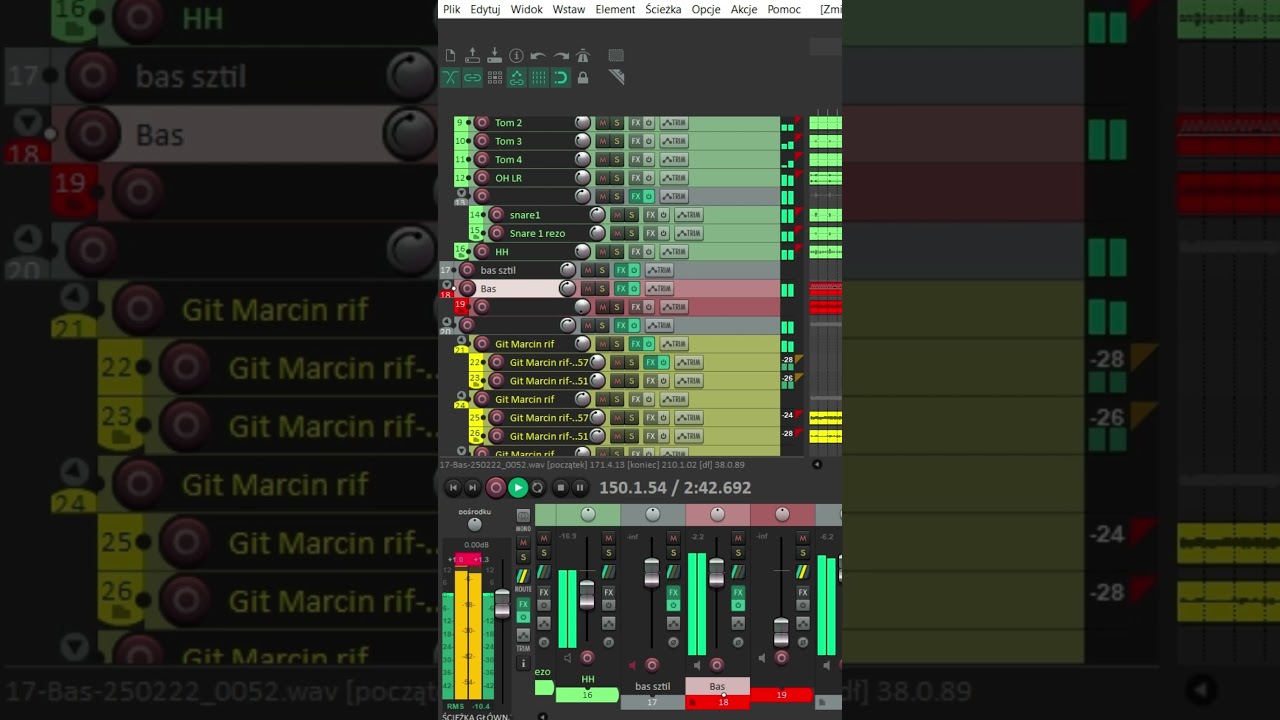This screenshot has height=720, width=1280.
Task: Open the Edytuj menu
Action: [485, 9]
